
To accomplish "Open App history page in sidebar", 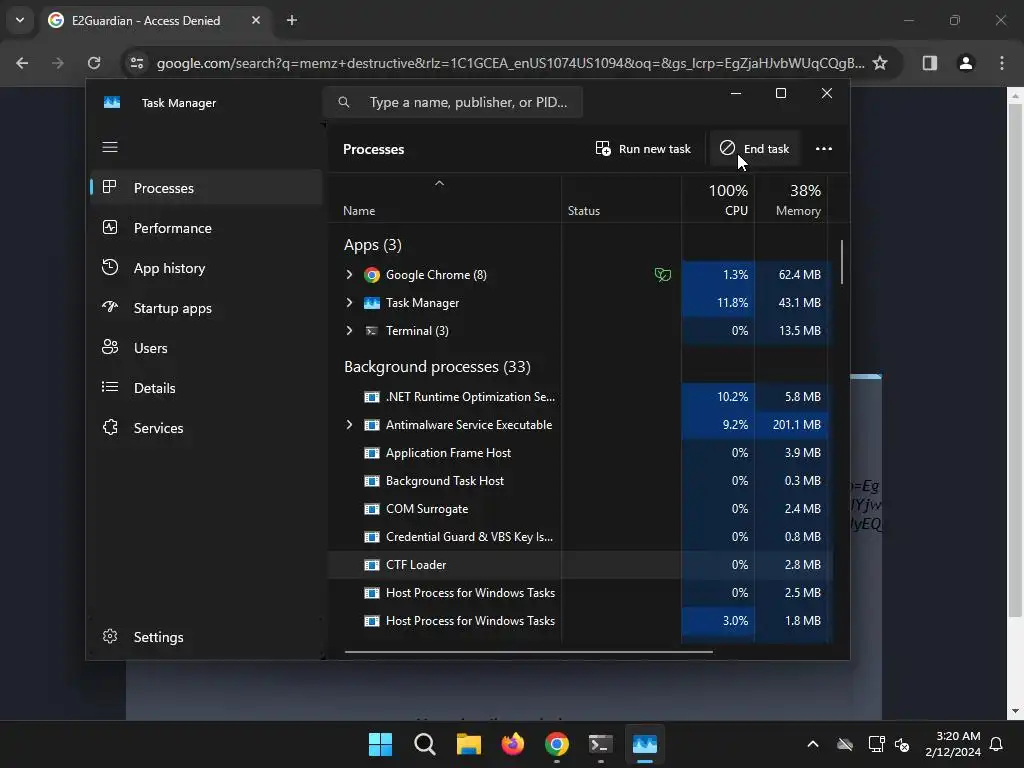I will click(206, 268).
